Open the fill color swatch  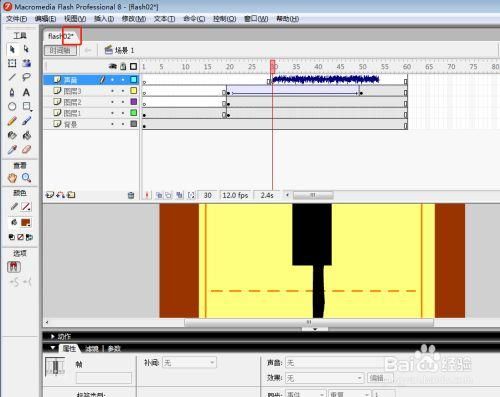pos(26,222)
